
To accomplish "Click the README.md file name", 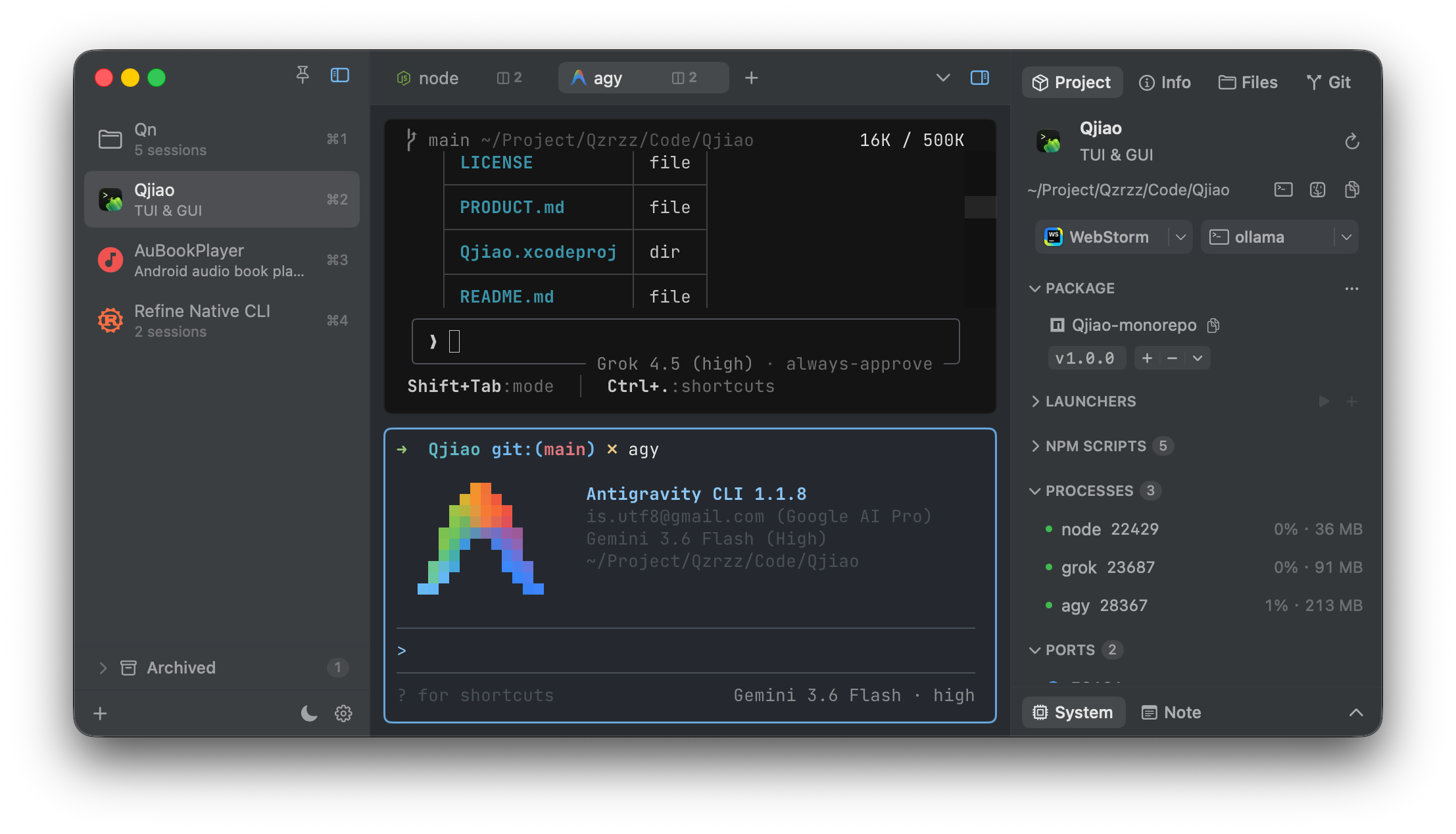I will point(507,297).
